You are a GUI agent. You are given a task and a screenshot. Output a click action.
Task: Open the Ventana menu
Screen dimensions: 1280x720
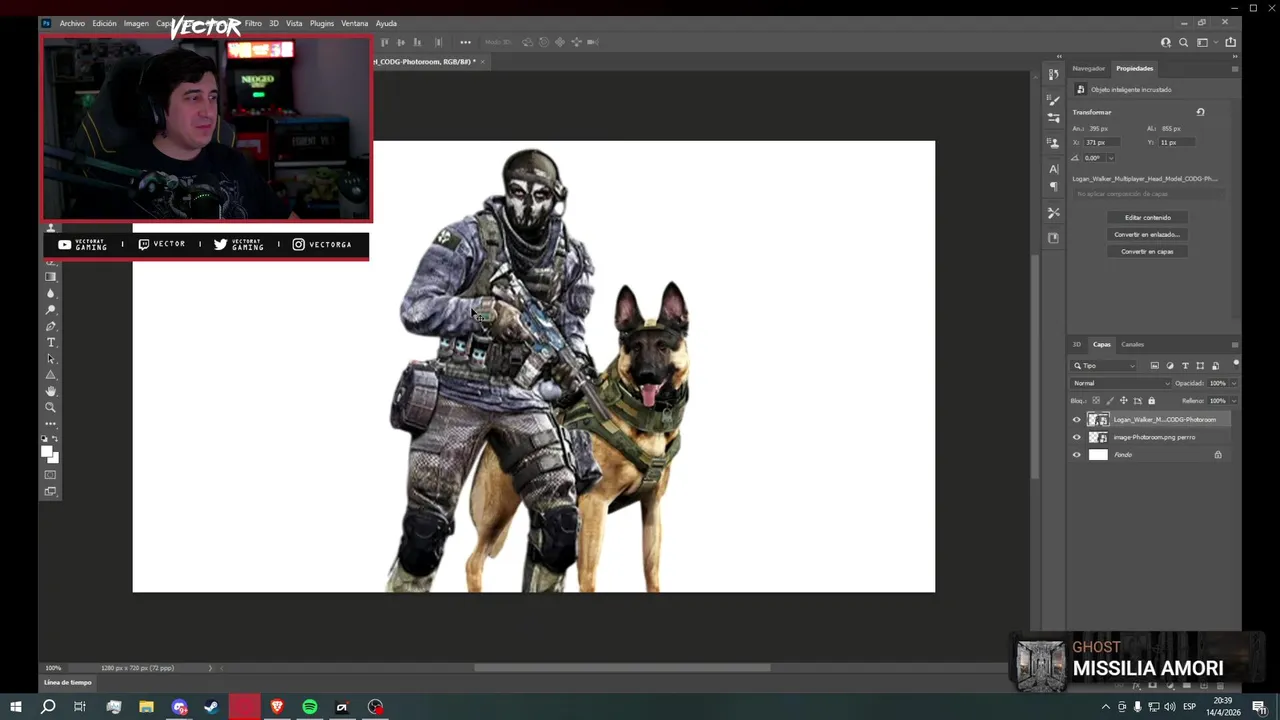pyautogui.click(x=355, y=23)
